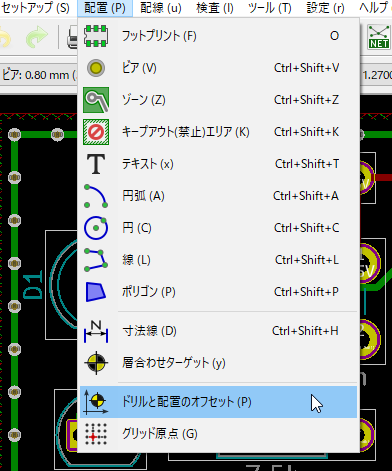This screenshot has height=471, width=392.
Task: Choose ビア (V) menu entry
Action: tap(218, 68)
